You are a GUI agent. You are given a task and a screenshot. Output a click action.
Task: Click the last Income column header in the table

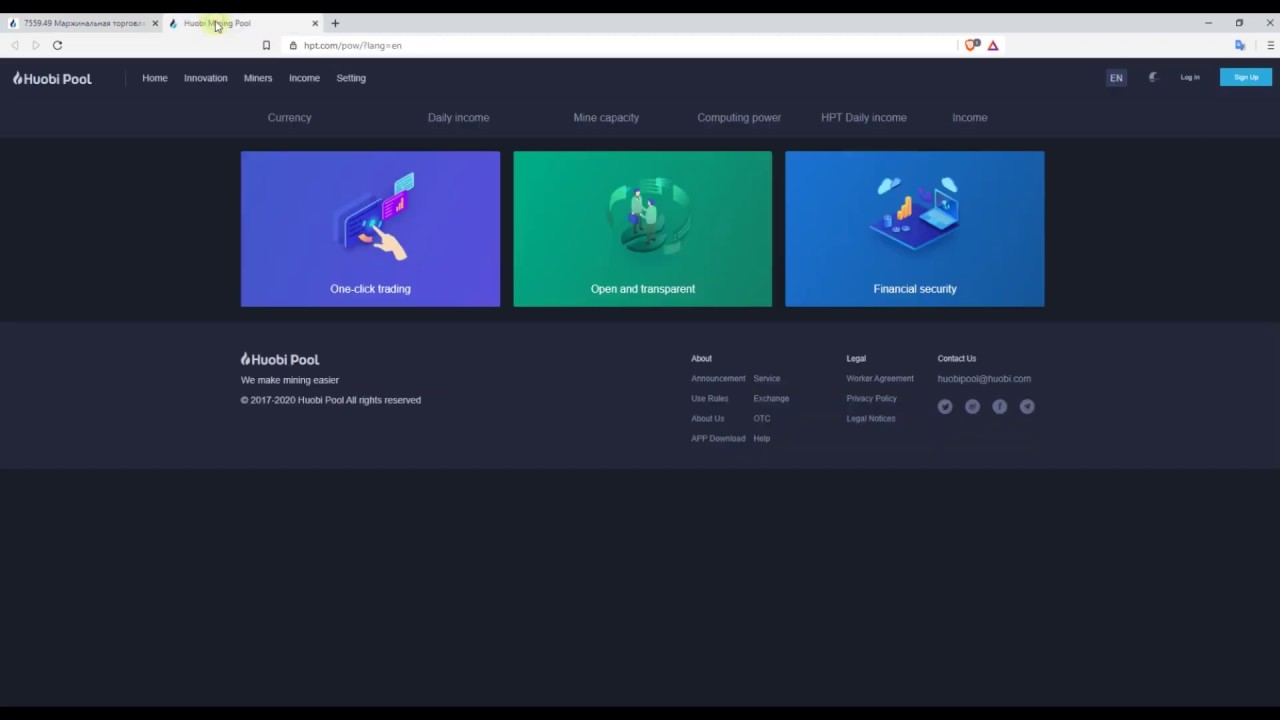coord(970,117)
